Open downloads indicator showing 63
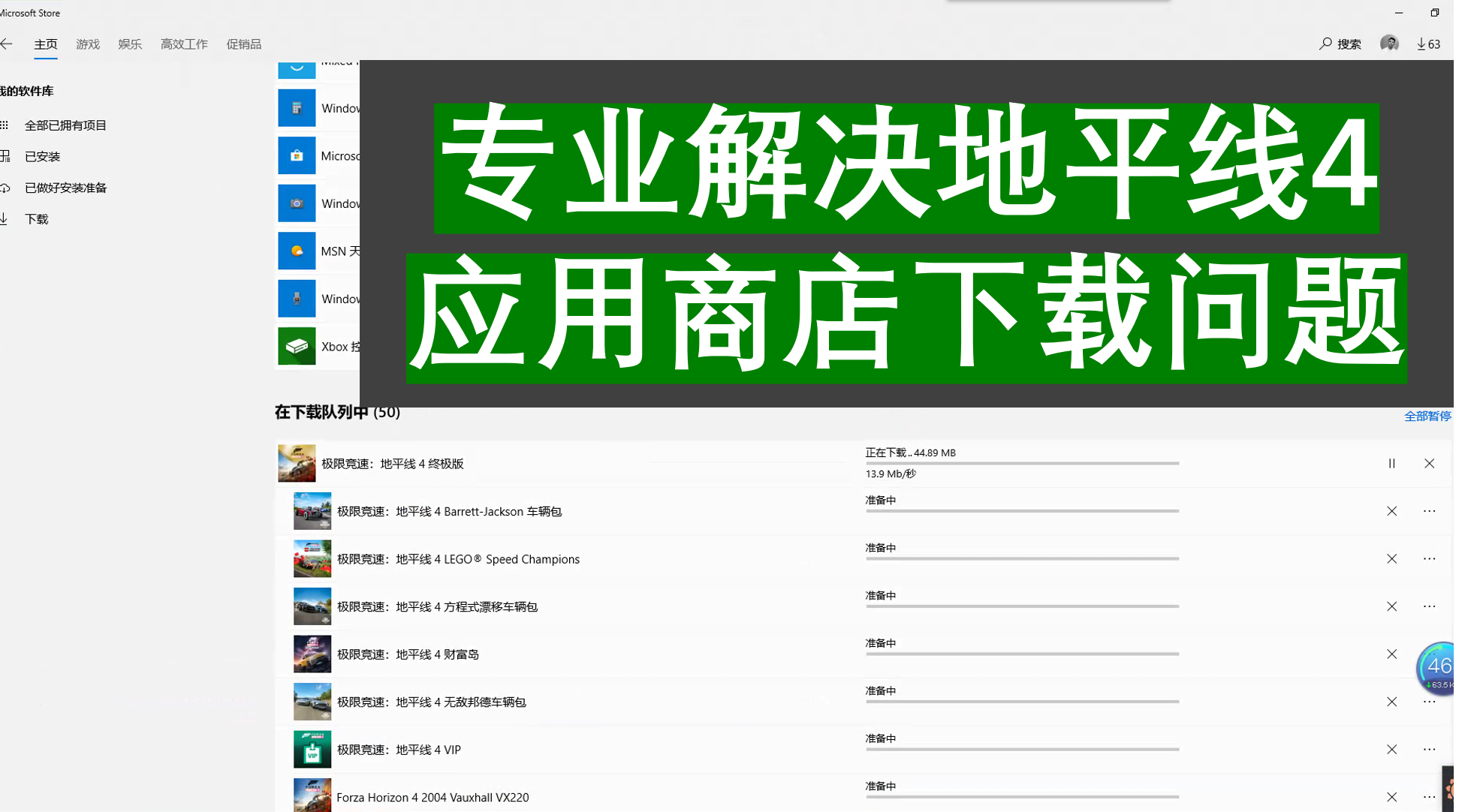Screen dimensions: 1483x812 [1428, 44]
